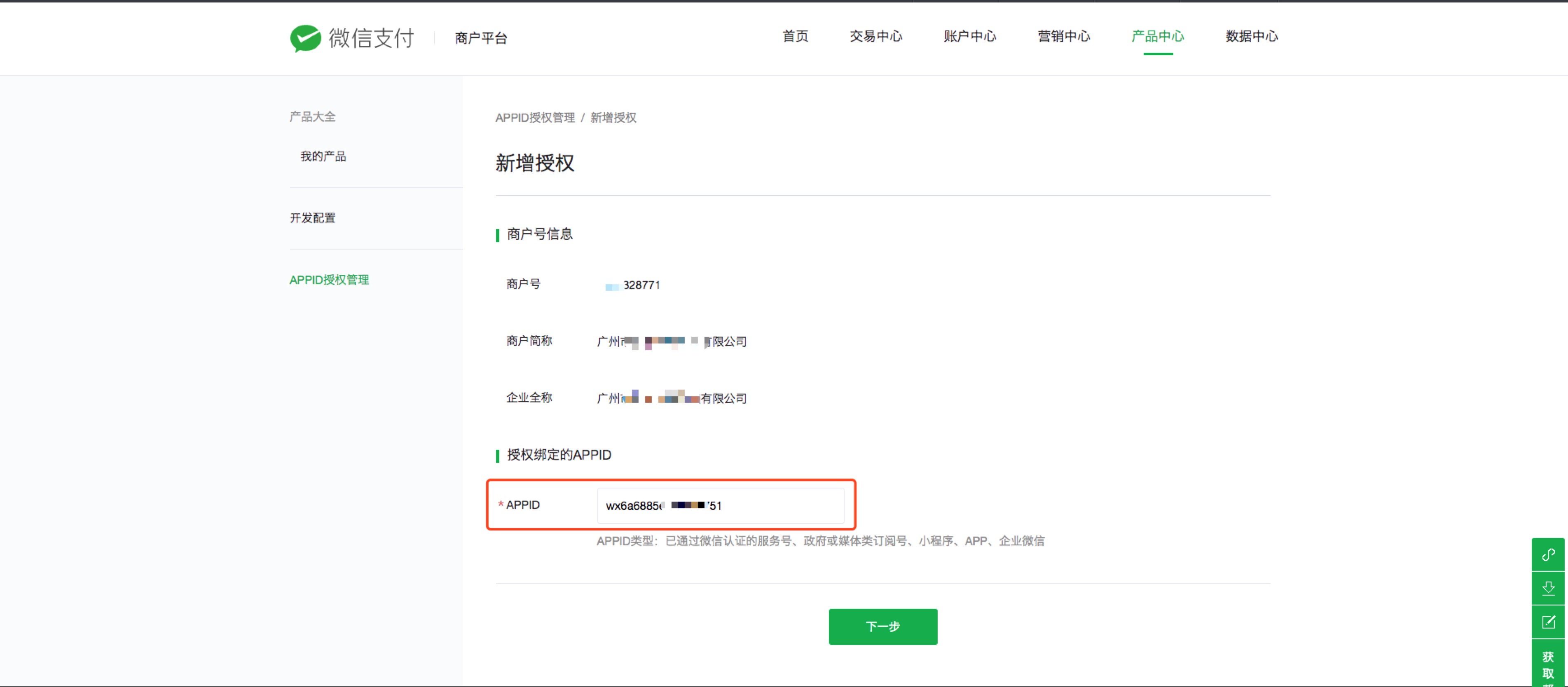Click the 下一步 button
This screenshot has height=687, width=1568.
[x=882, y=626]
